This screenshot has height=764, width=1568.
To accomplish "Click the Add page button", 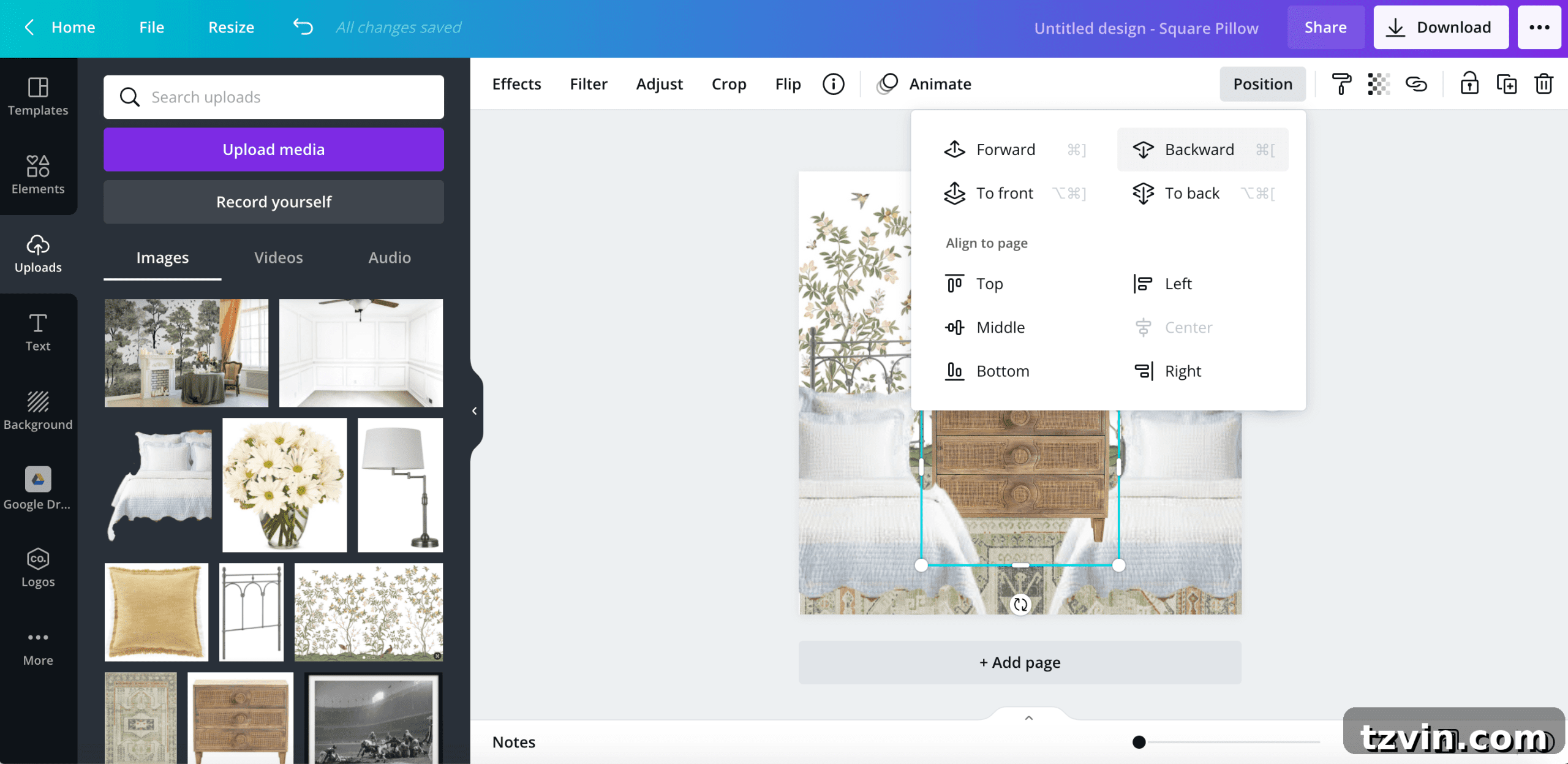I will tap(1020, 662).
